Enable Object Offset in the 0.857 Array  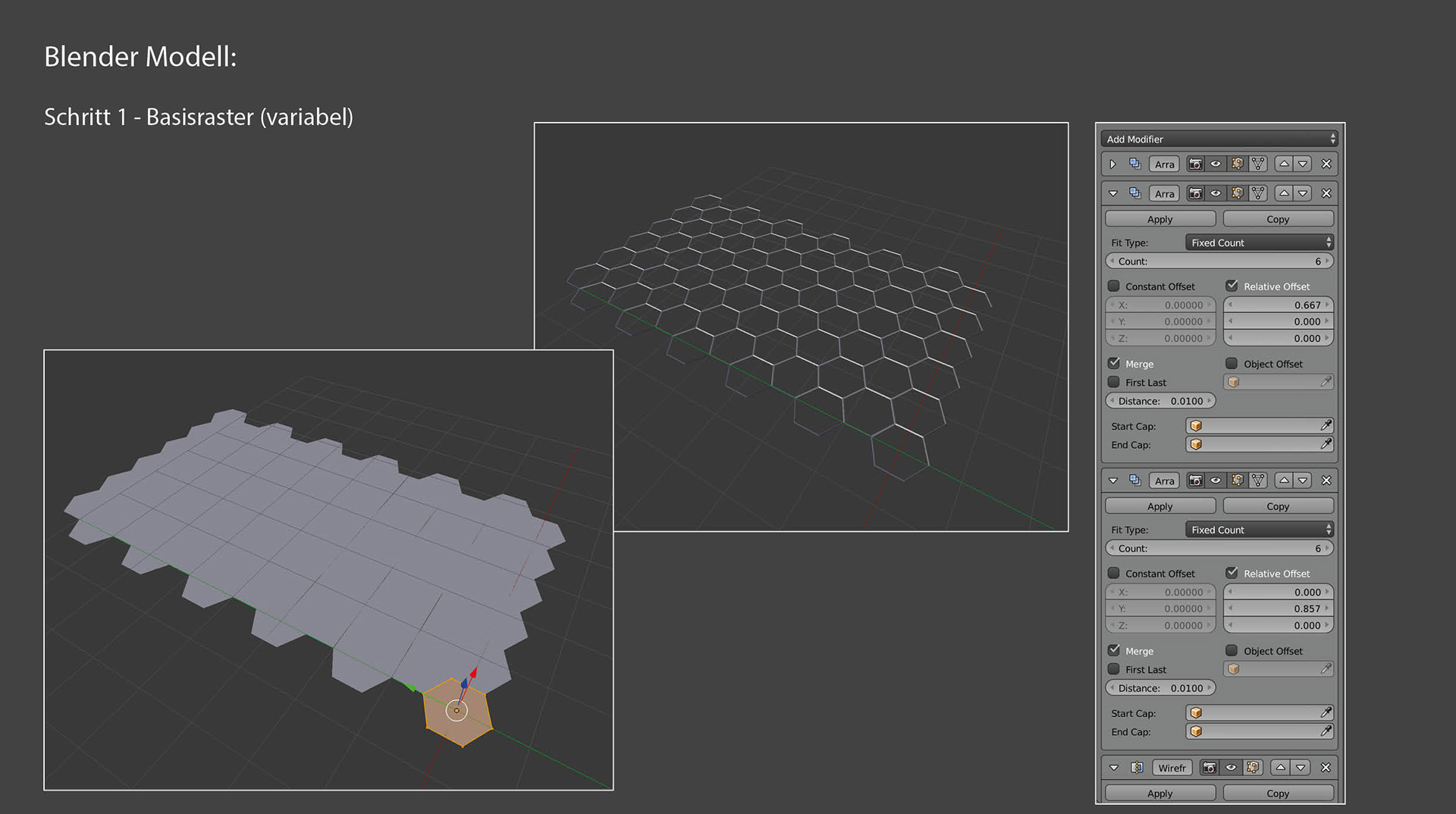[1232, 650]
